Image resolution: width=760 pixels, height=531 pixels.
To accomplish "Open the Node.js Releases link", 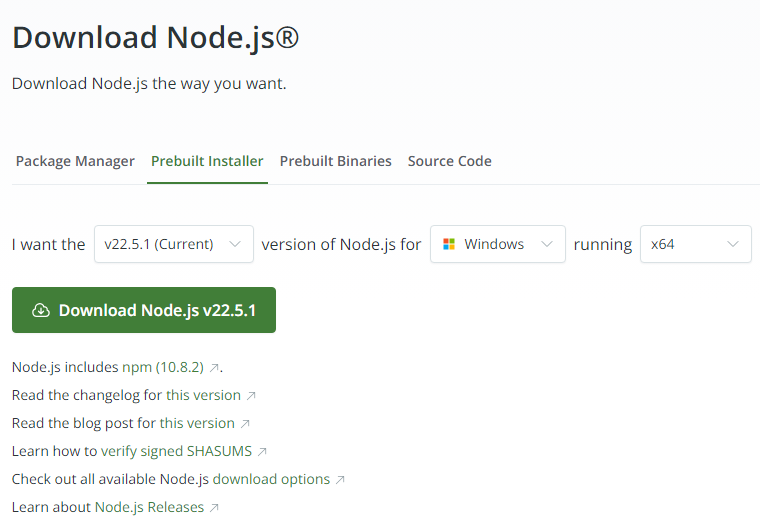I will pyautogui.click(x=149, y=507).
